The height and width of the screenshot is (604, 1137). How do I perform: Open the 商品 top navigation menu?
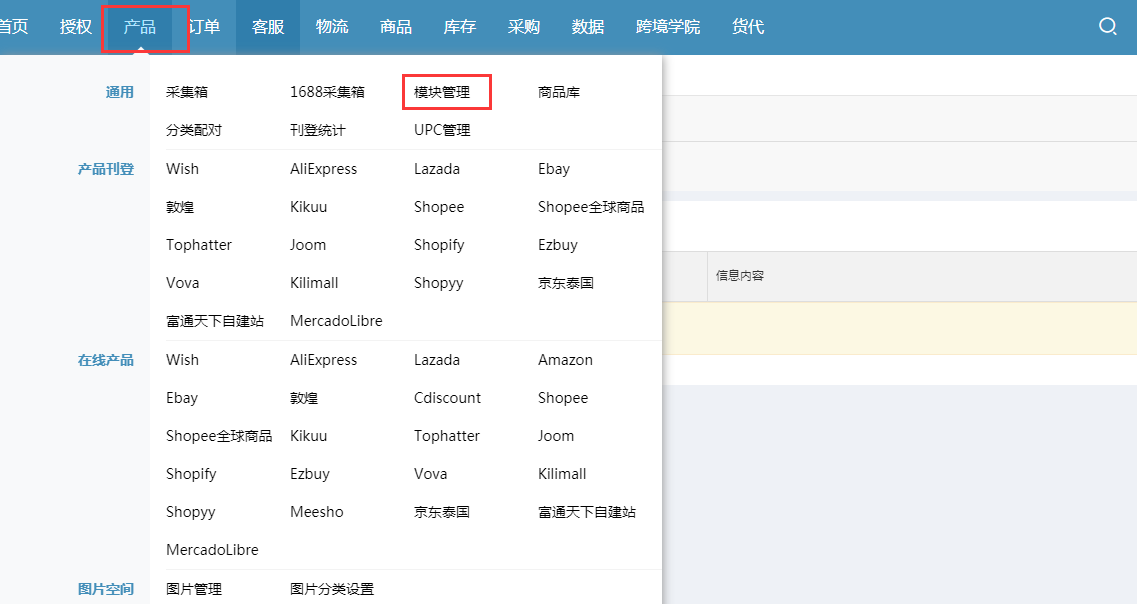[396, 27]
